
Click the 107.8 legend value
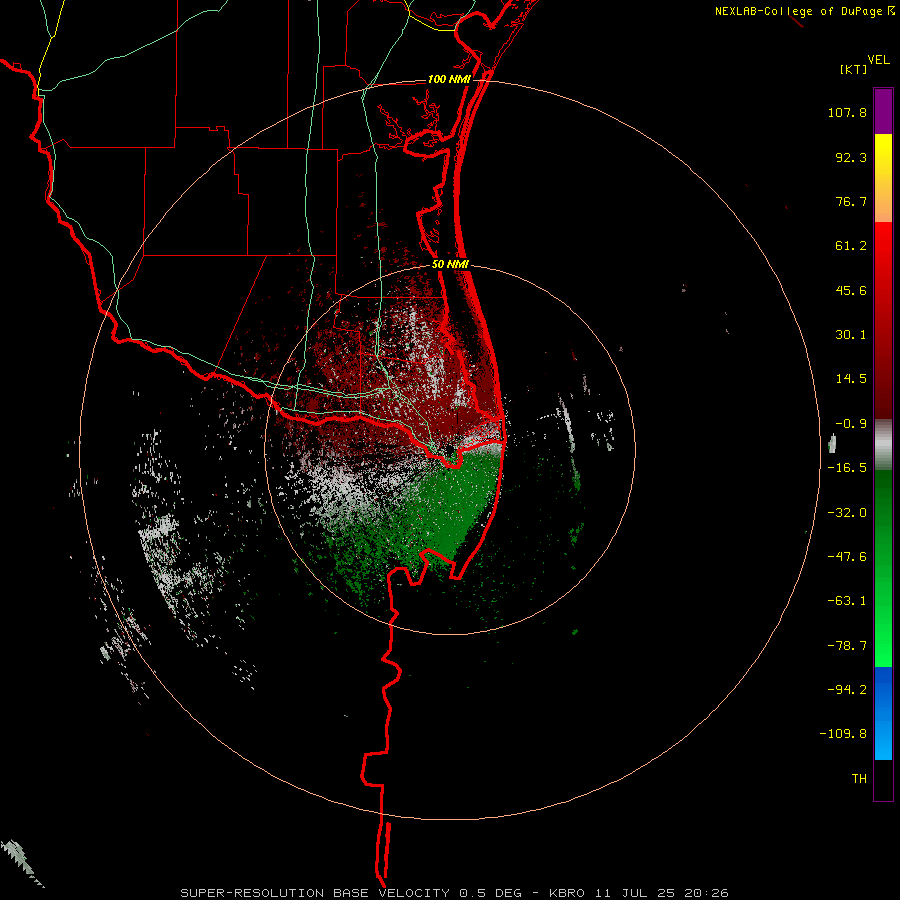point(847,112)
